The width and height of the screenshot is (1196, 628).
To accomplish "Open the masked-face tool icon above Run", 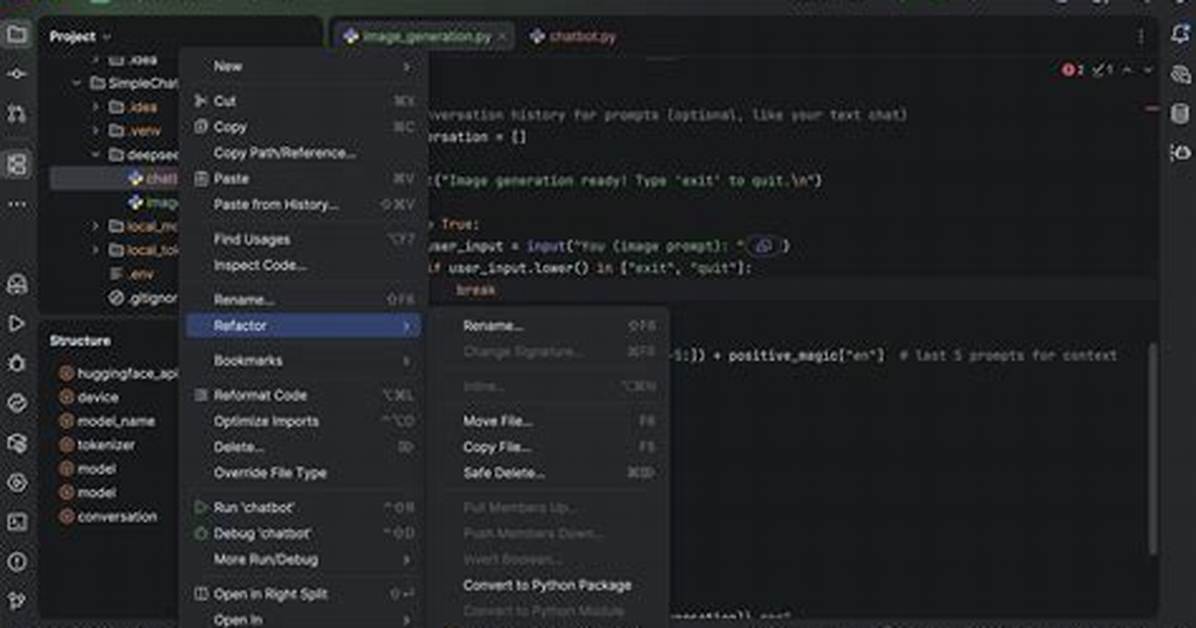I will click(x=17, y=284).
